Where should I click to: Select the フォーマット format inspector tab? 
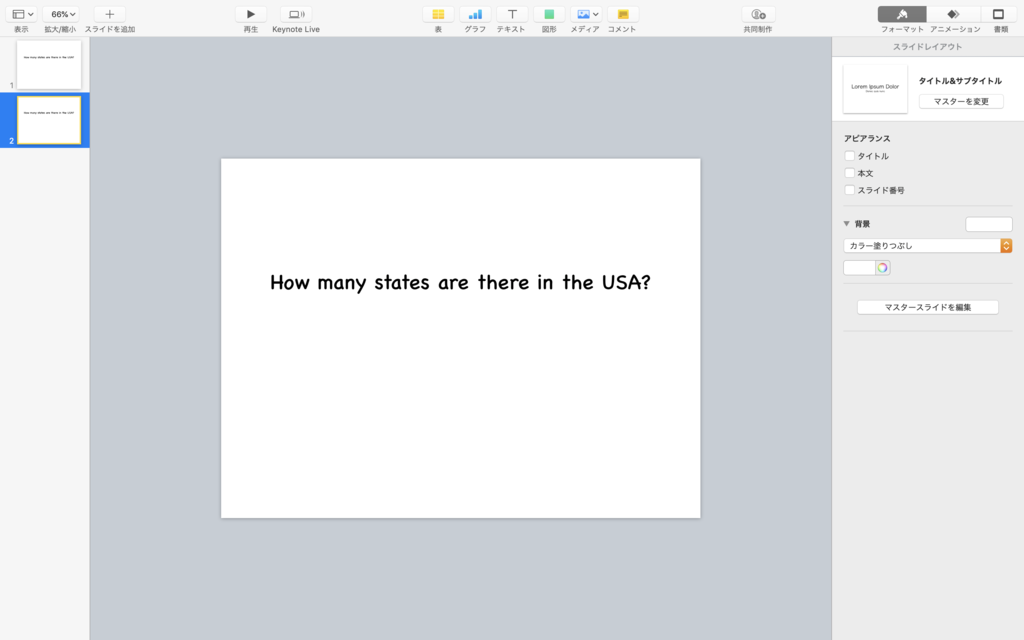pos(902,14)
